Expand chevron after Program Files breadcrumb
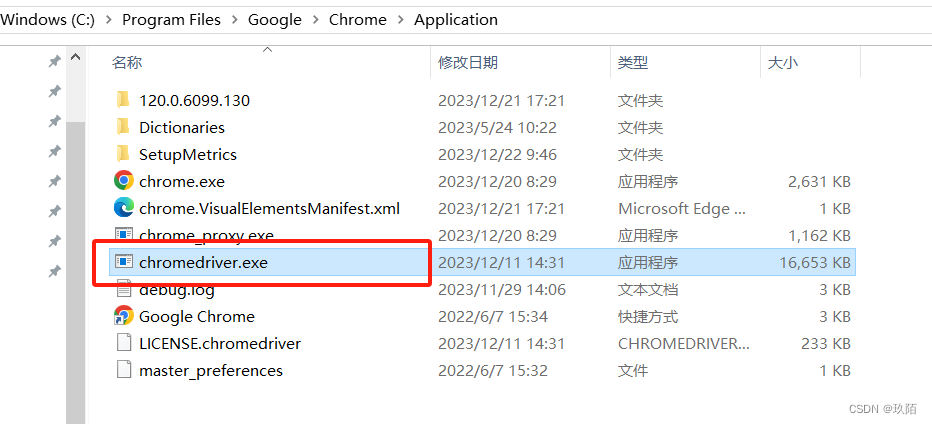 (235, 20)
